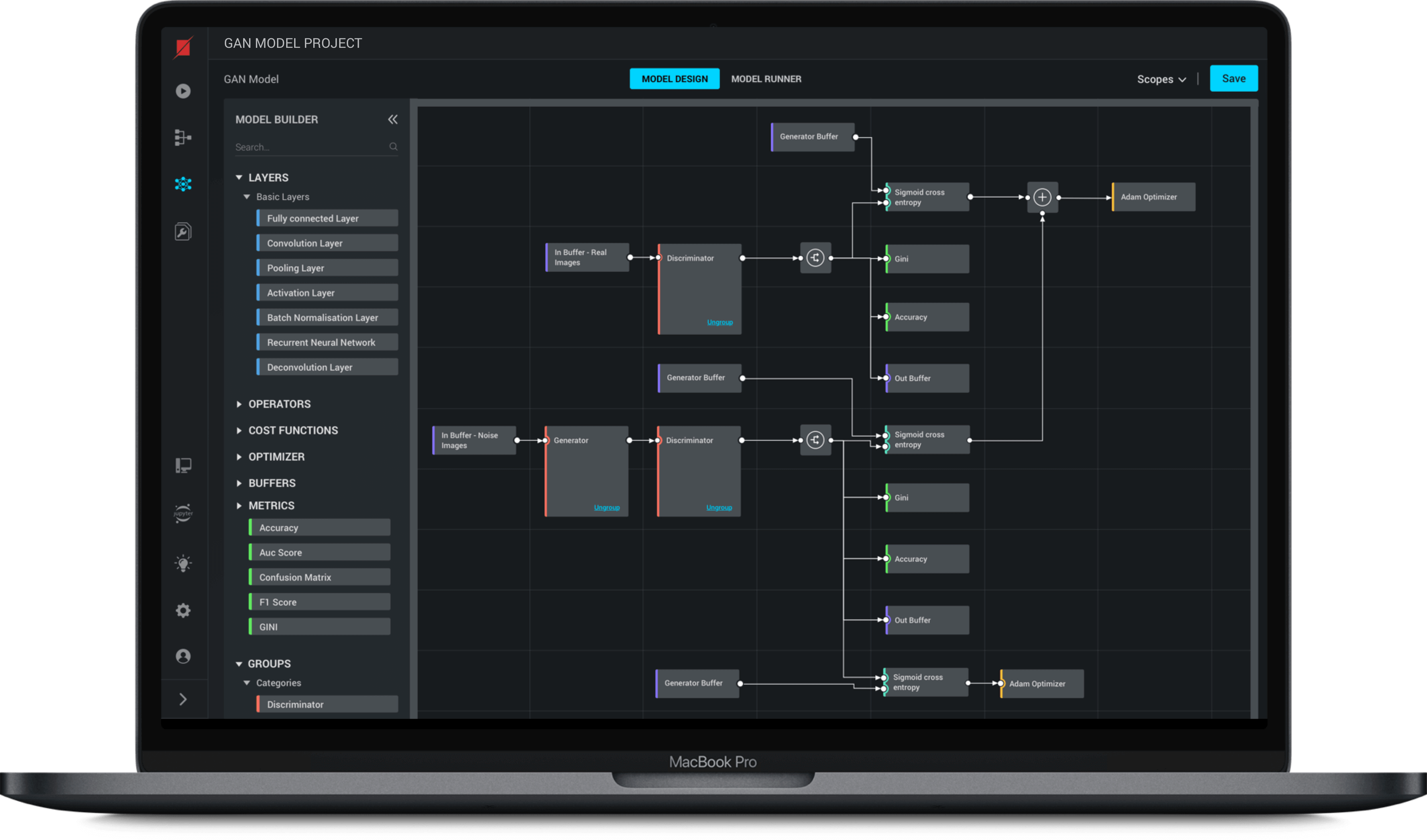Click the search magnifier icon
This screenshot has width=1427, height=840.
[x=393, y=147]
